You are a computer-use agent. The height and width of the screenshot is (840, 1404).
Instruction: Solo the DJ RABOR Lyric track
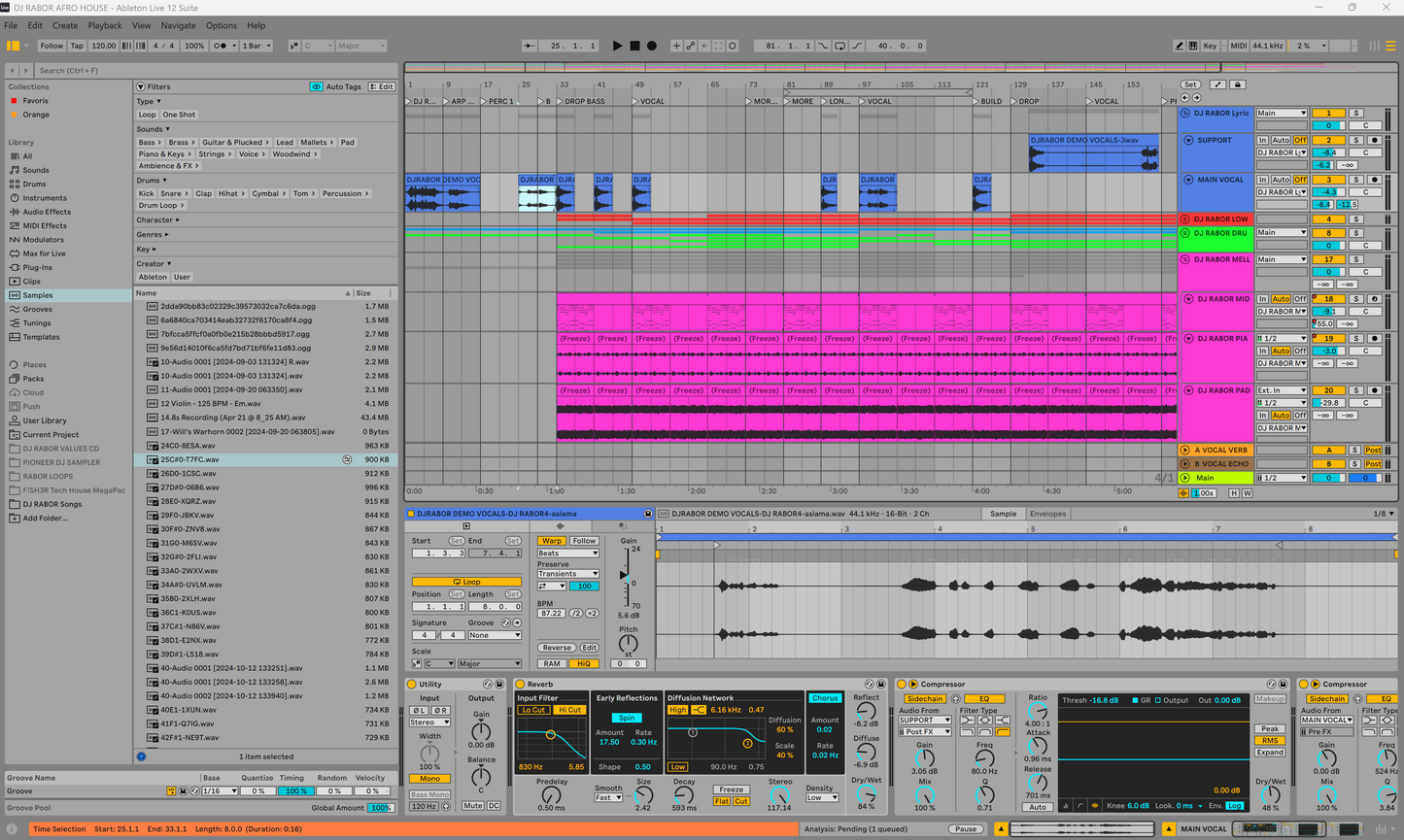click(x=1356, y=114)
